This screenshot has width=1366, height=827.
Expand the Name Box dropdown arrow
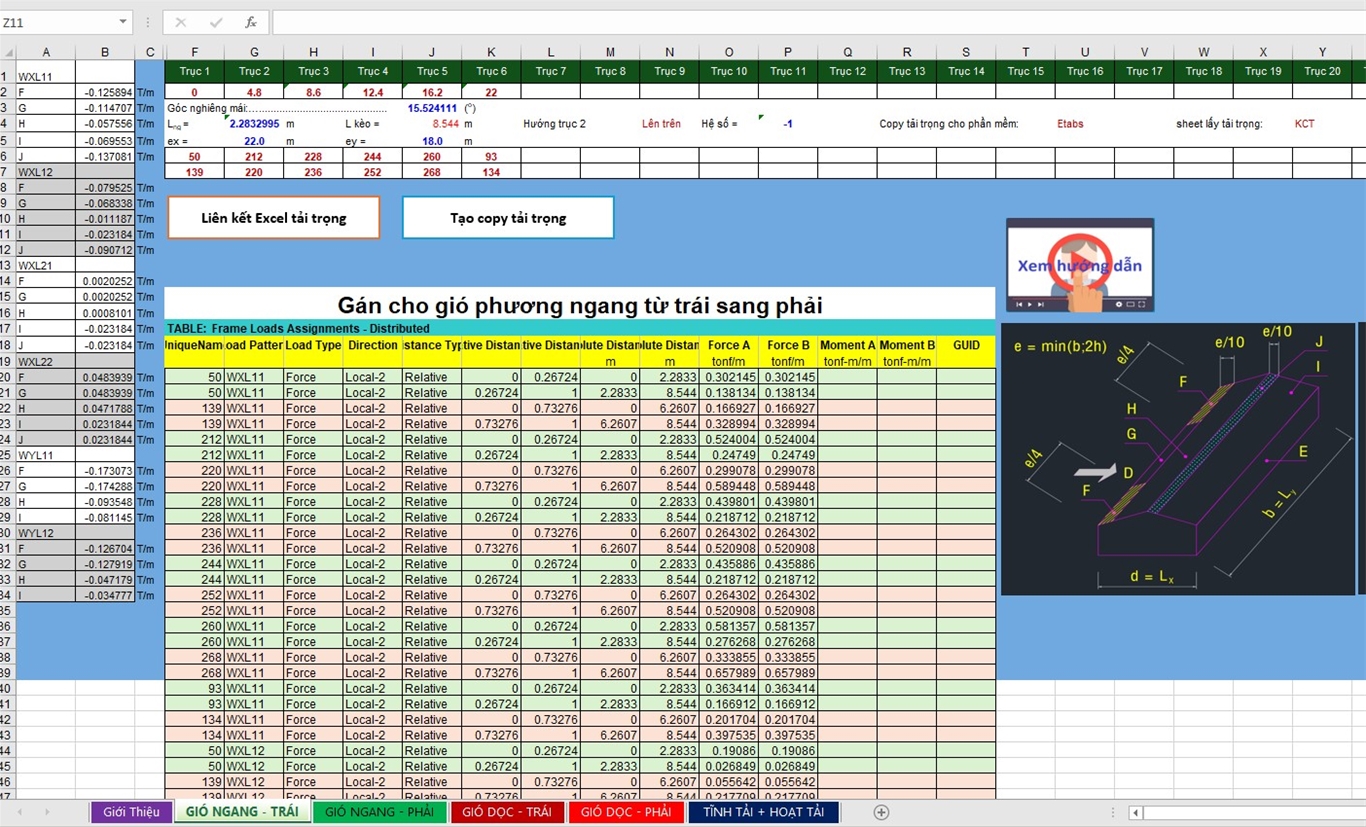(123, 22)
